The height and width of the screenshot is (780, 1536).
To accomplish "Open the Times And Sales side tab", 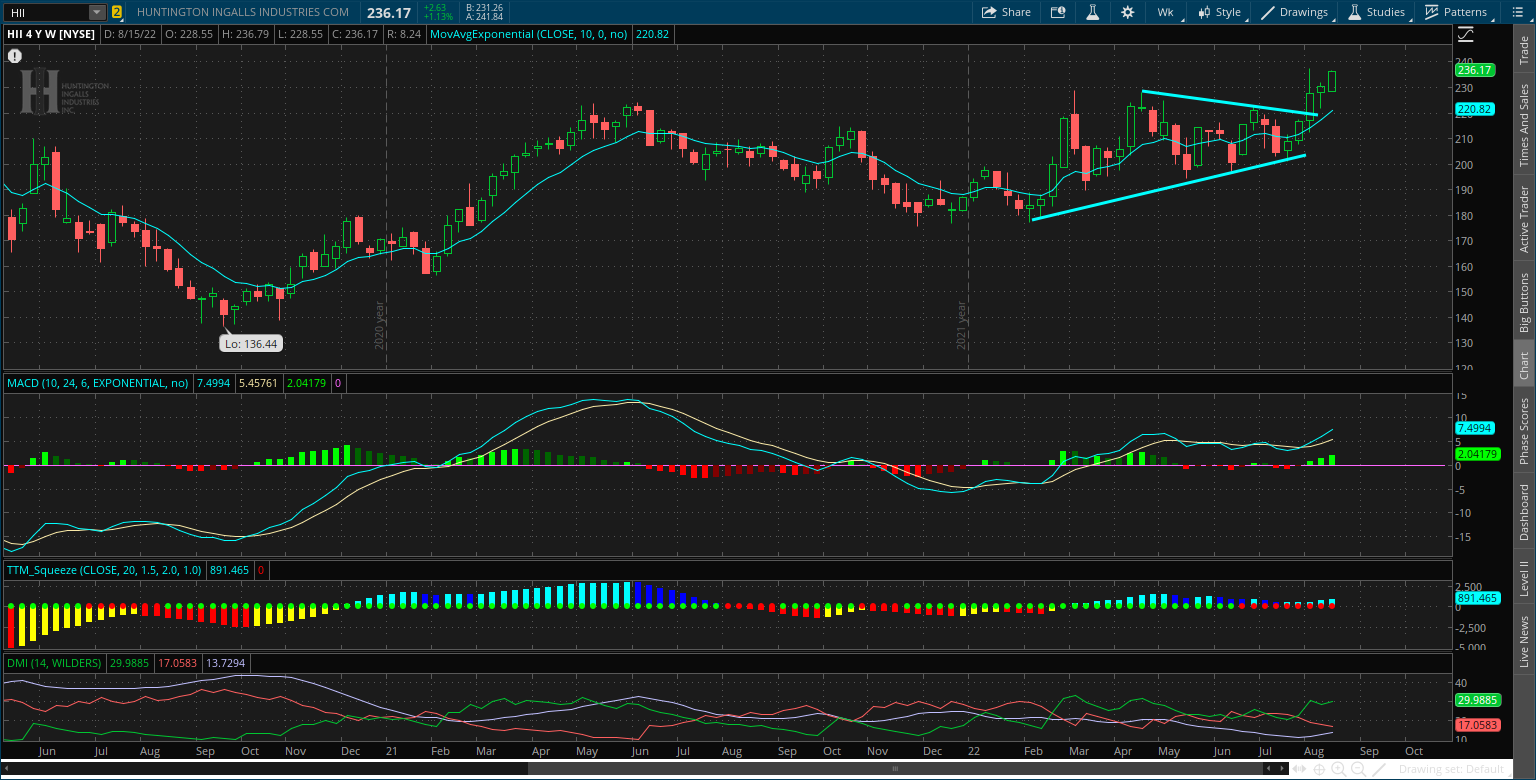I will (x=1524, y=125).
